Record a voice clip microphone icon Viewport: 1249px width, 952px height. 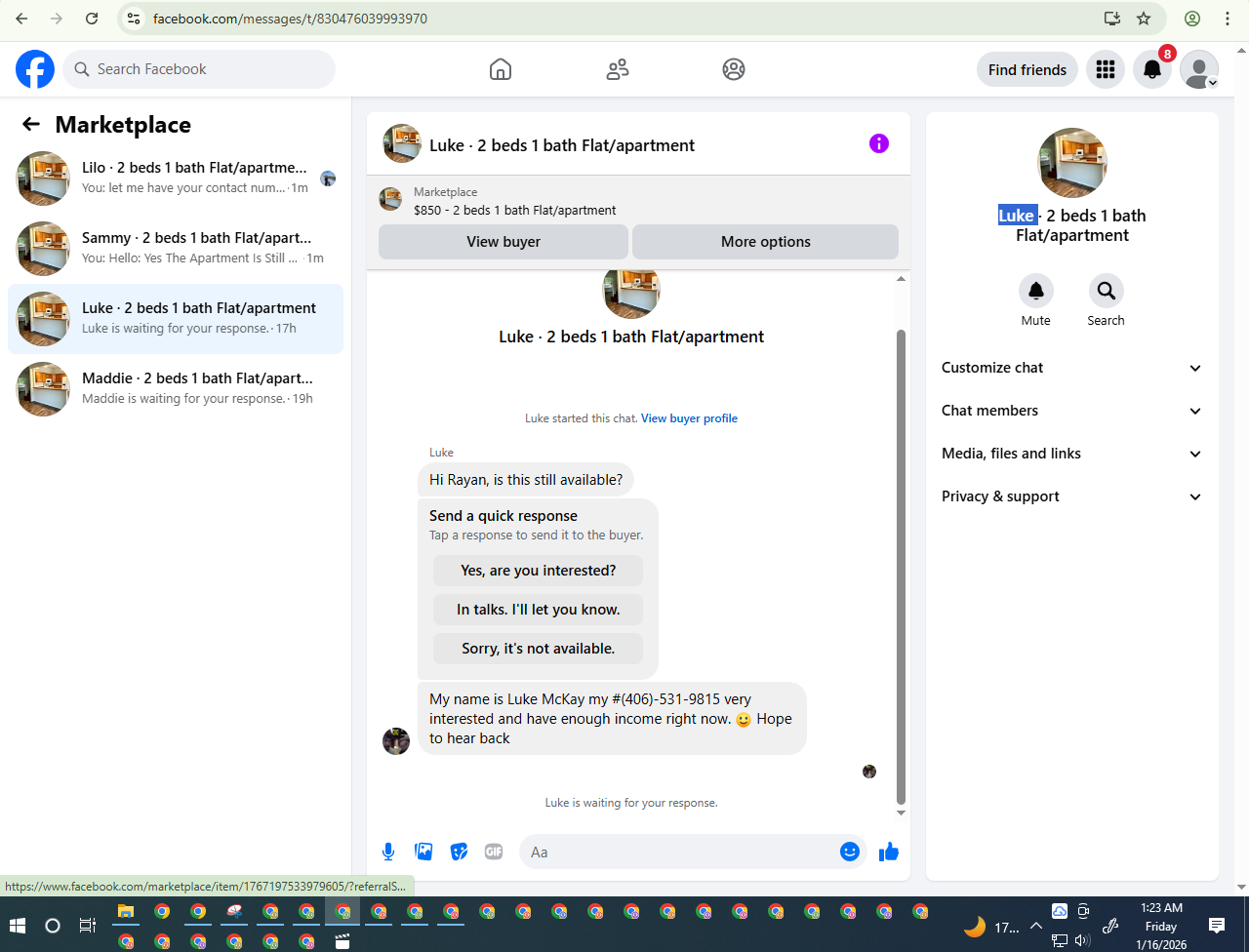coord(388,852)
